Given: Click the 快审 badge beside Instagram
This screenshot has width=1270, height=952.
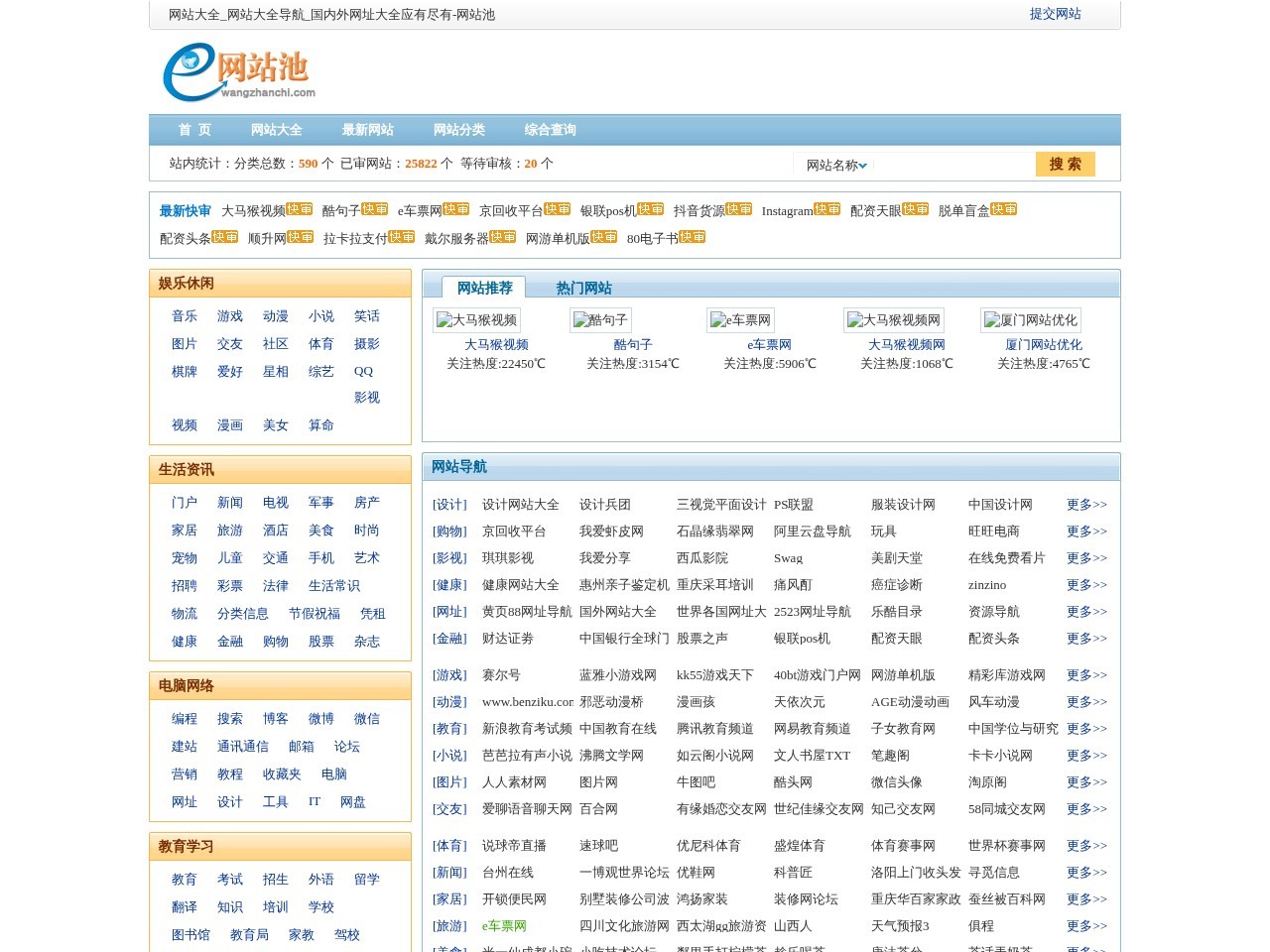Looking at the screenshot, I should pos(826,209).
